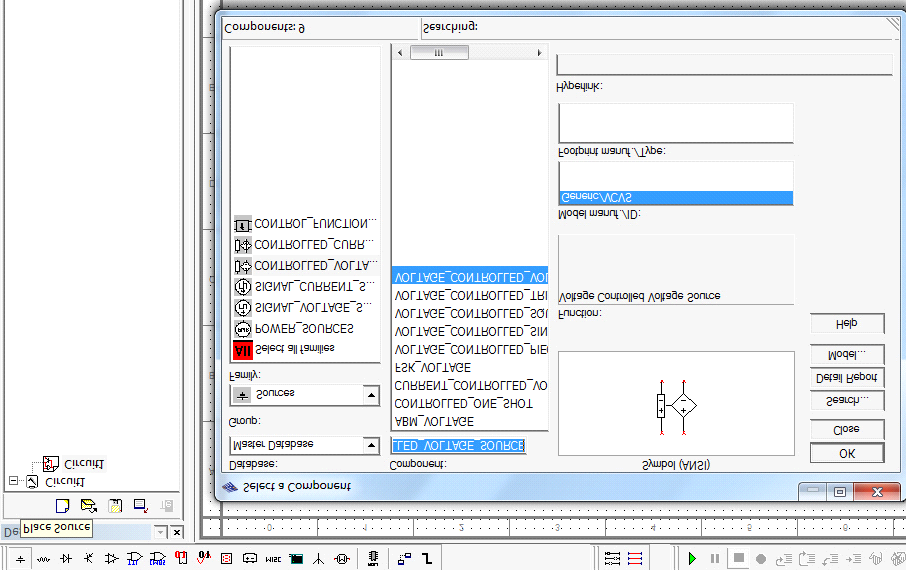Select the Place Basic resistor icon
The height and width of the screenshot is (570, 906).
click(x=43, y=559)
